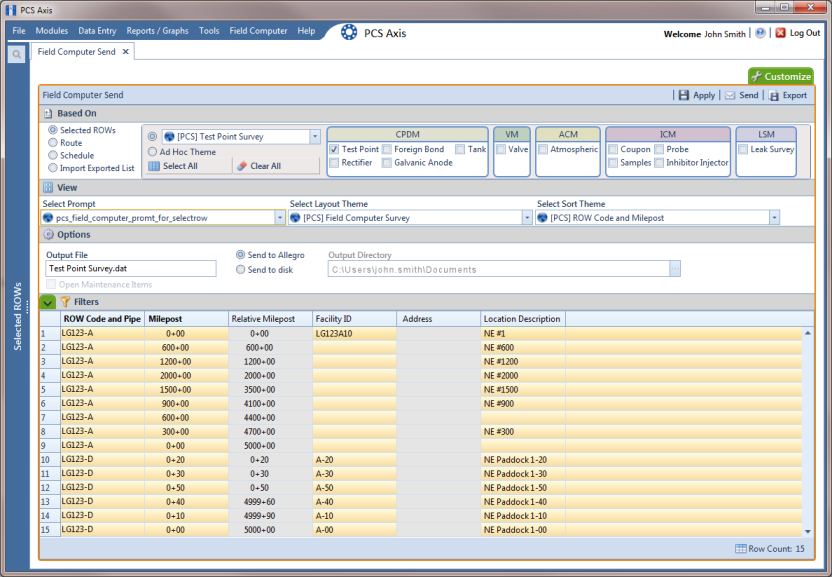Click the Export button label
This screenshot has width=832, height=577.
[795, 95]
